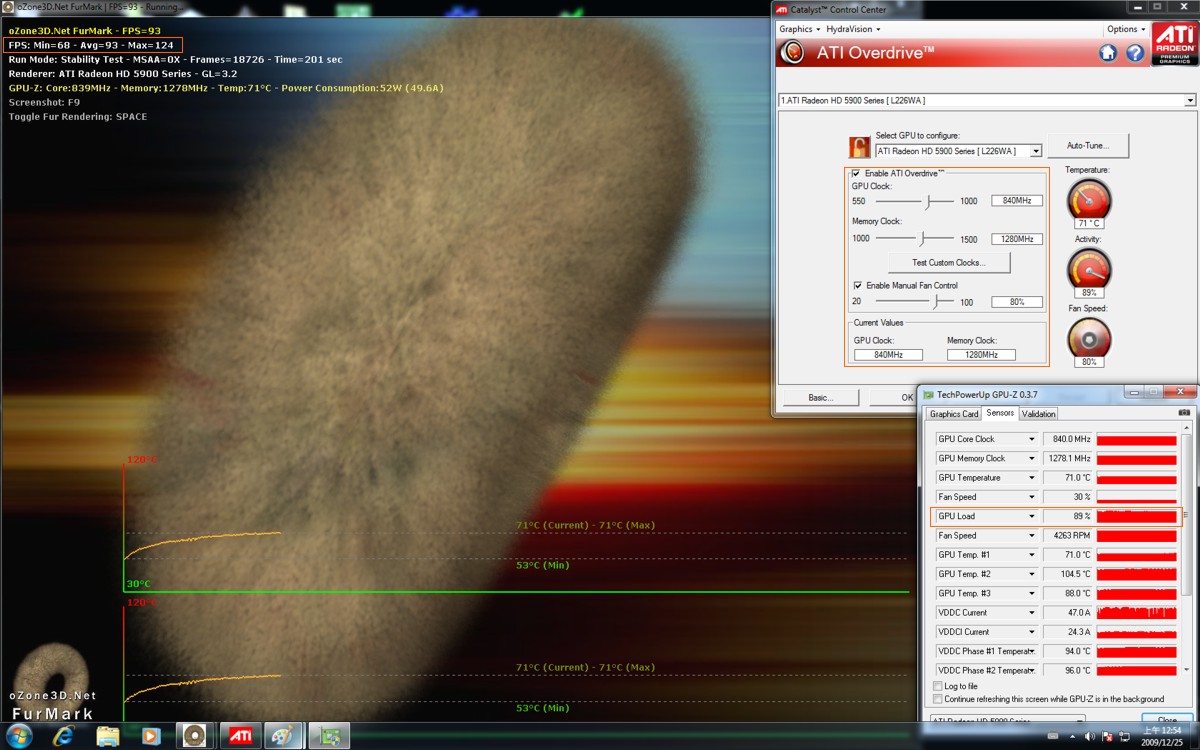Launch Internet Explorer from the taskbar

64,736
